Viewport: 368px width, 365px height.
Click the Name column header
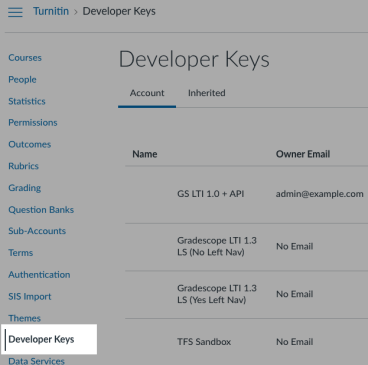(x=145, y=154)
